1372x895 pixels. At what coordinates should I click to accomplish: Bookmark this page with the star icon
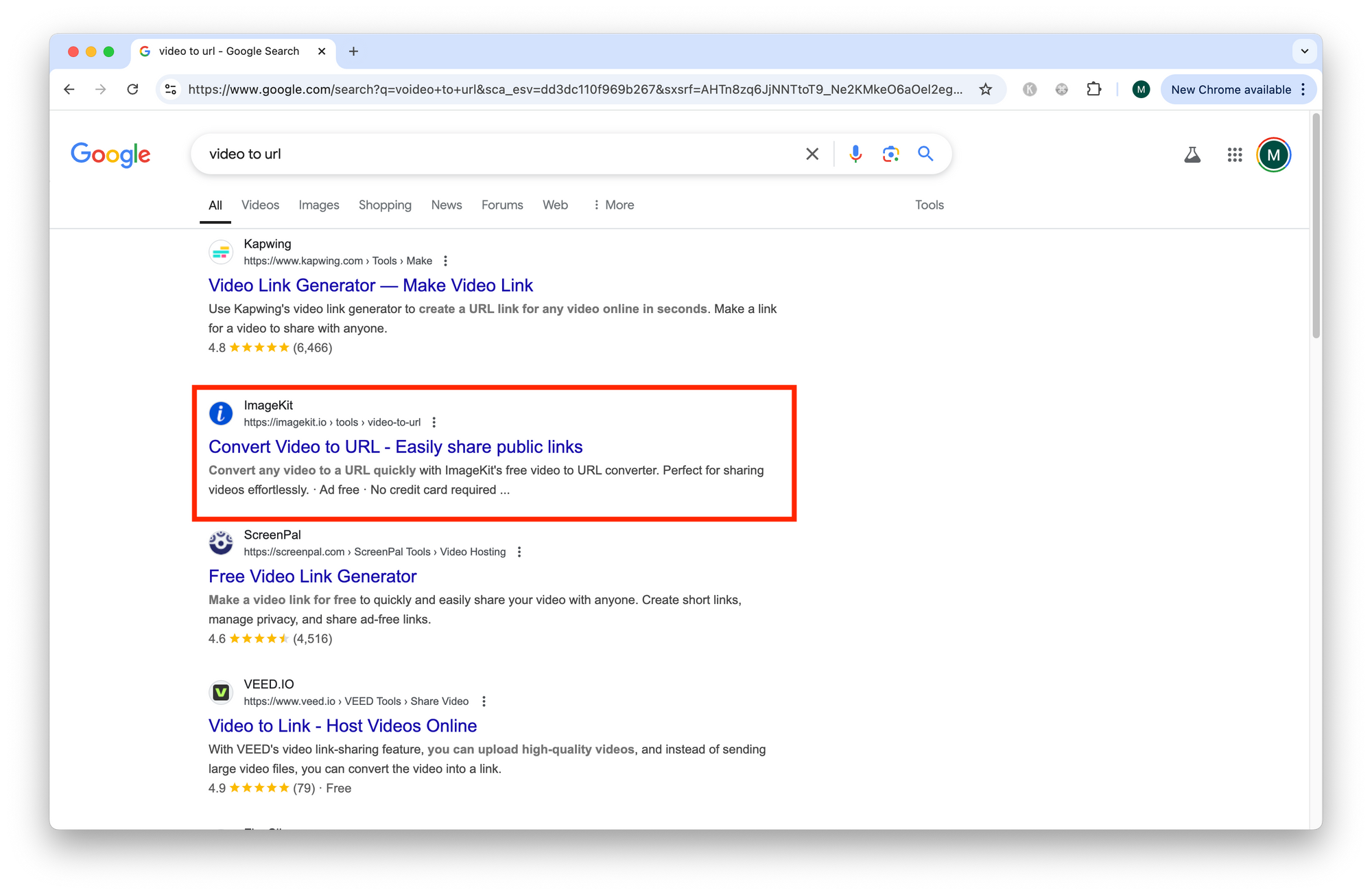coord(986,89)
